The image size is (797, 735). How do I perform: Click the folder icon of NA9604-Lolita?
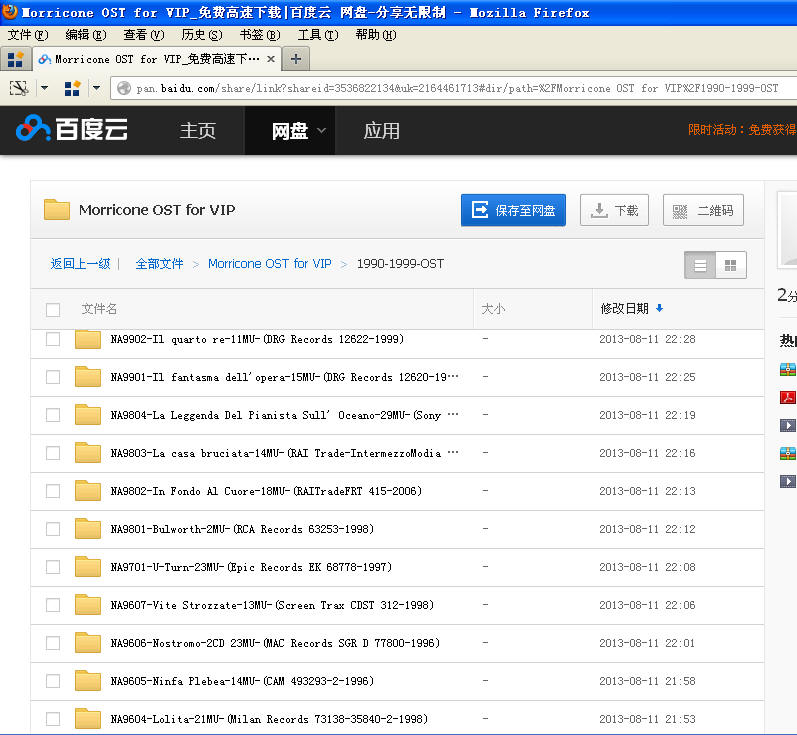(87, 719)
